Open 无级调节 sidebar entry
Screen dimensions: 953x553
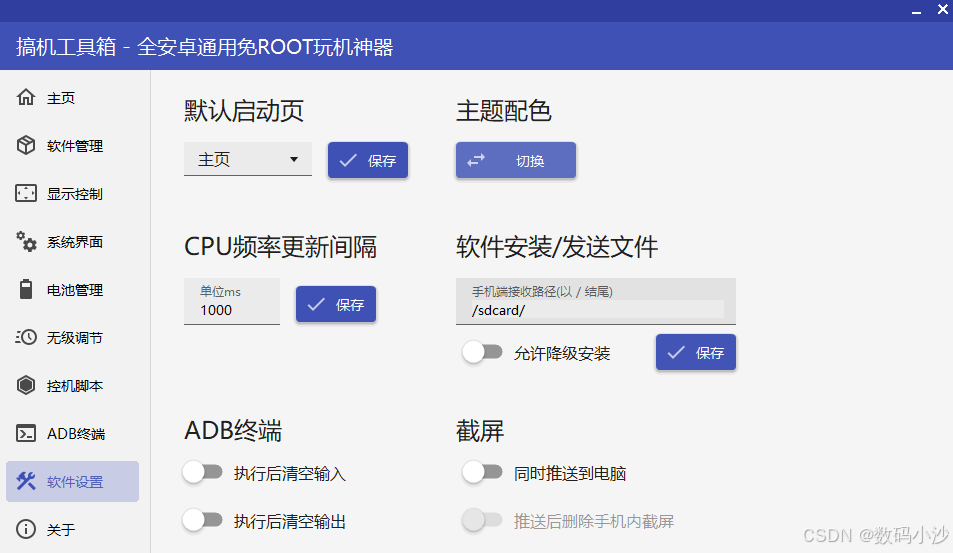72,337
